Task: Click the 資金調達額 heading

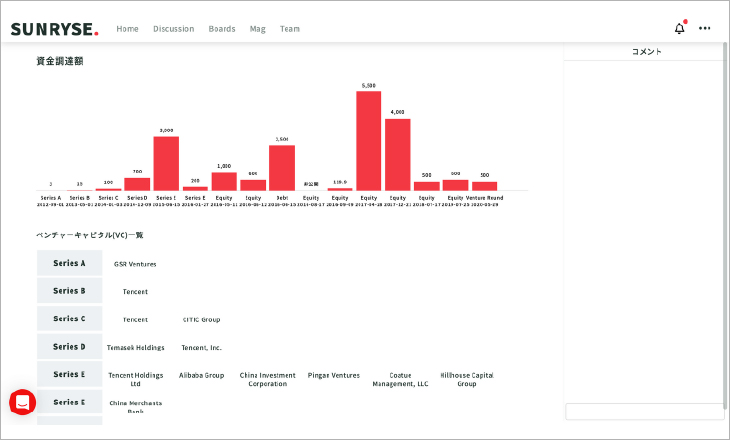Action: coord(60,61)
